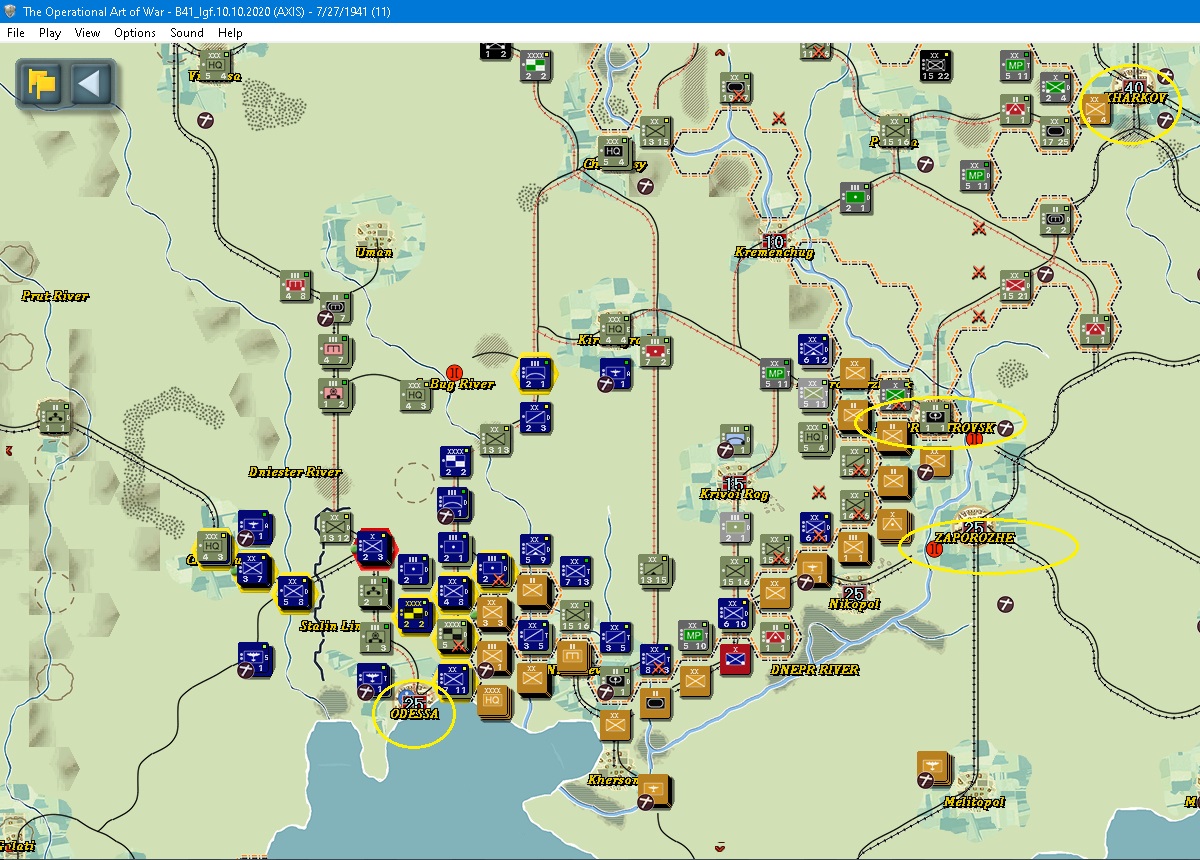Open the Options menu
The width and height of the screenshot is (1200, 860).
point(135,33)
